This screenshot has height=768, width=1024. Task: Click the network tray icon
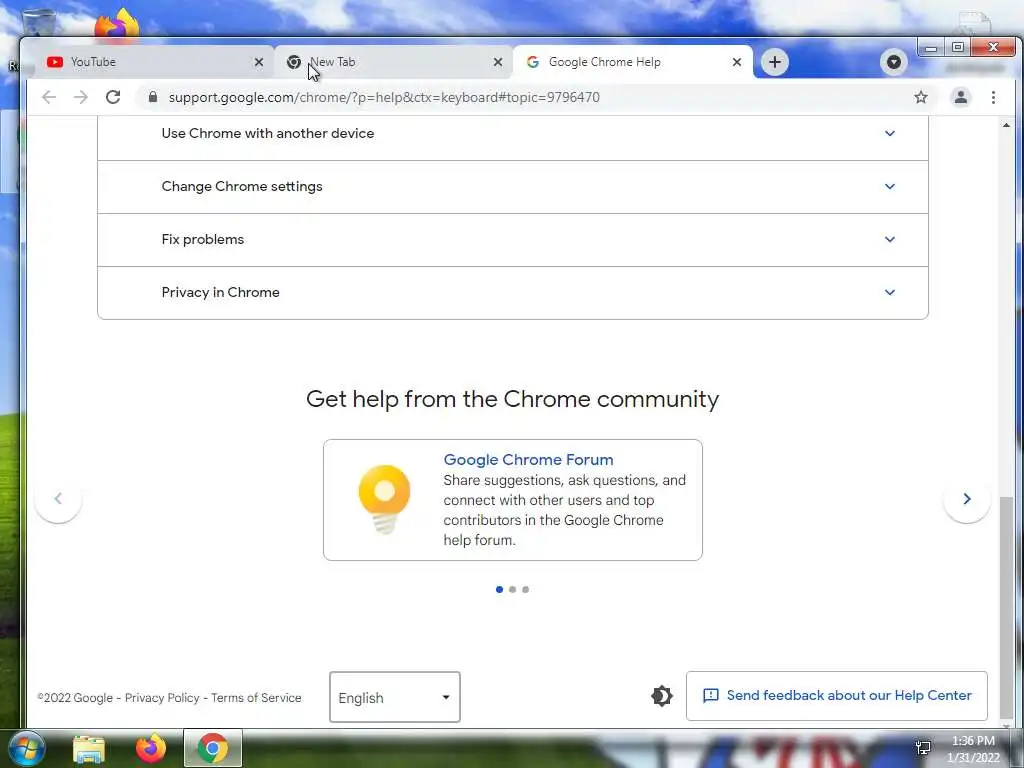(x=923, y=747)
